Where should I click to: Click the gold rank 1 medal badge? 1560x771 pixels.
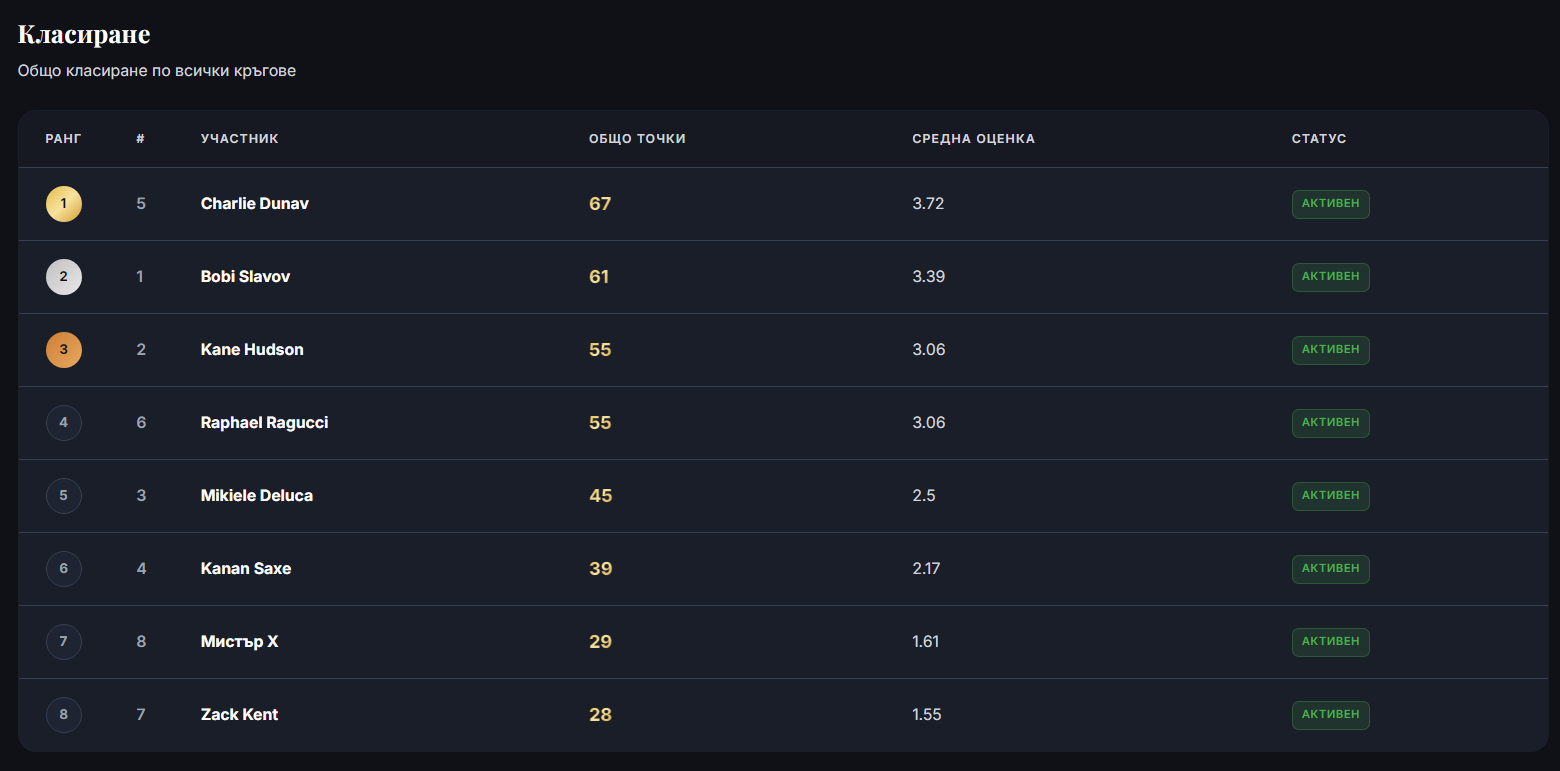coord(64,204)
